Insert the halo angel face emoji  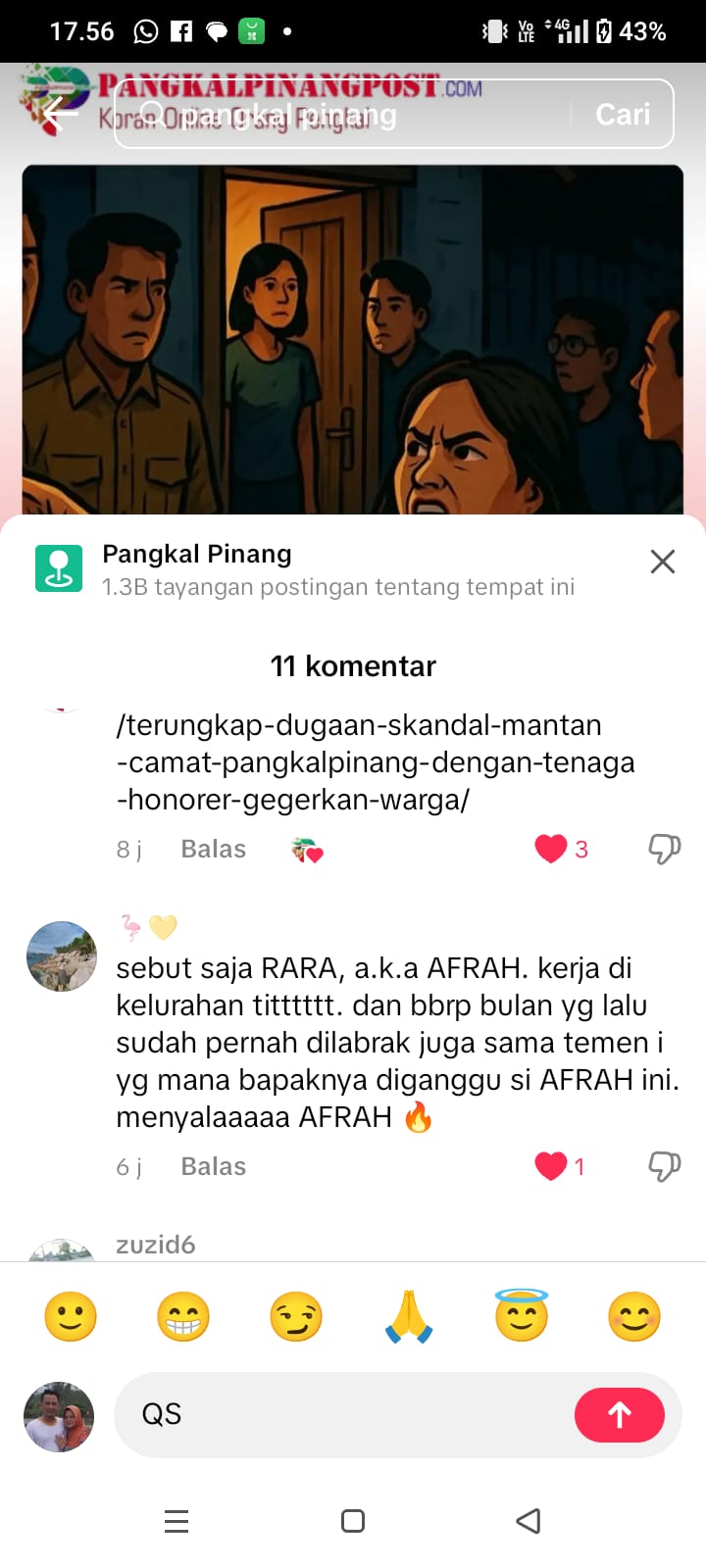click(x=522, y=1316)
